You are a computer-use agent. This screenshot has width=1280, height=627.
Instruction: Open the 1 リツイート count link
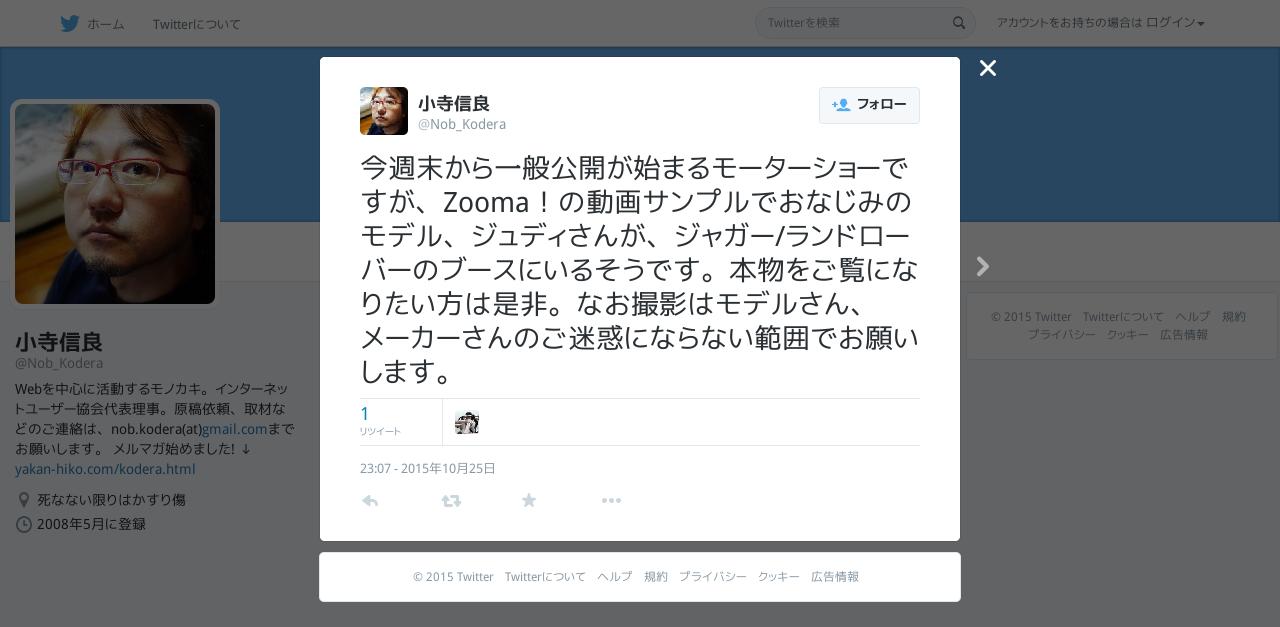(x=380, y=421)
